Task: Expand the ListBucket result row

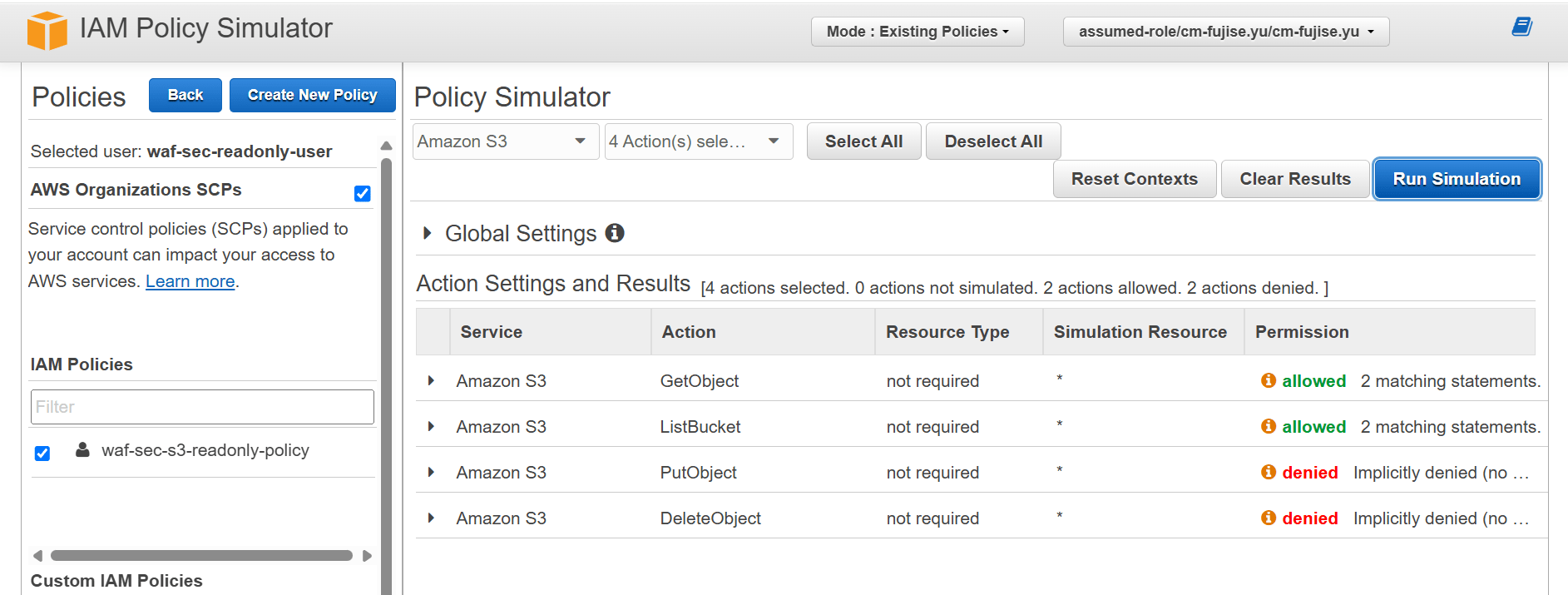Action: (x=431, y=426)
